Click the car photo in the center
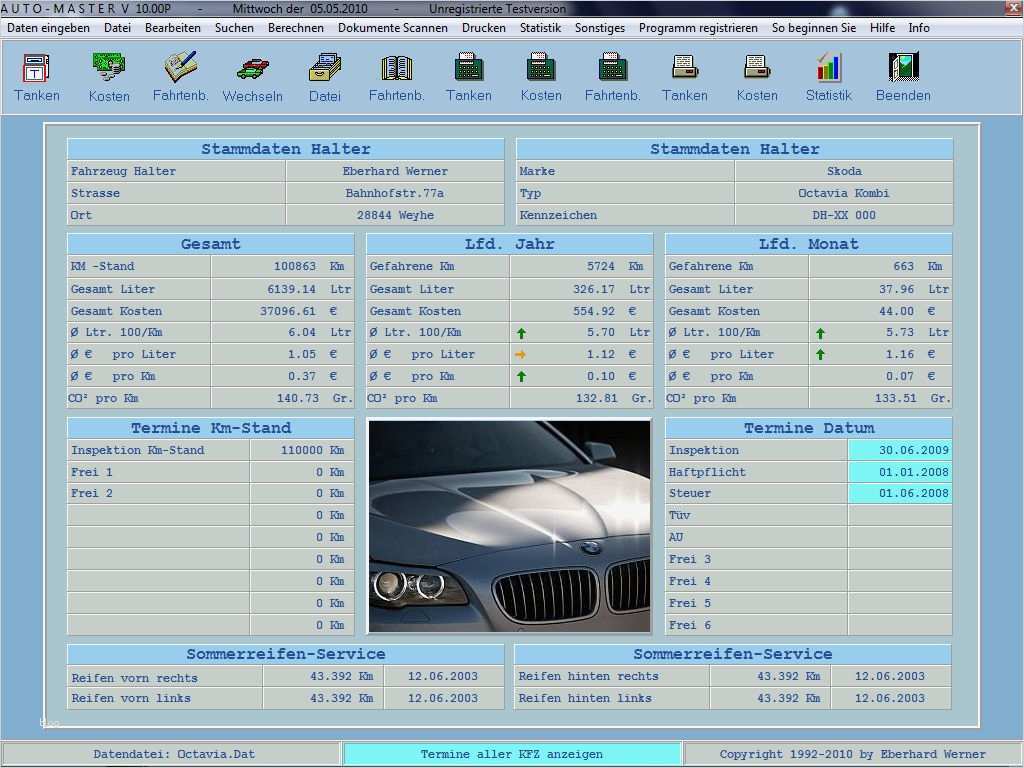 [x=509, y=526]
